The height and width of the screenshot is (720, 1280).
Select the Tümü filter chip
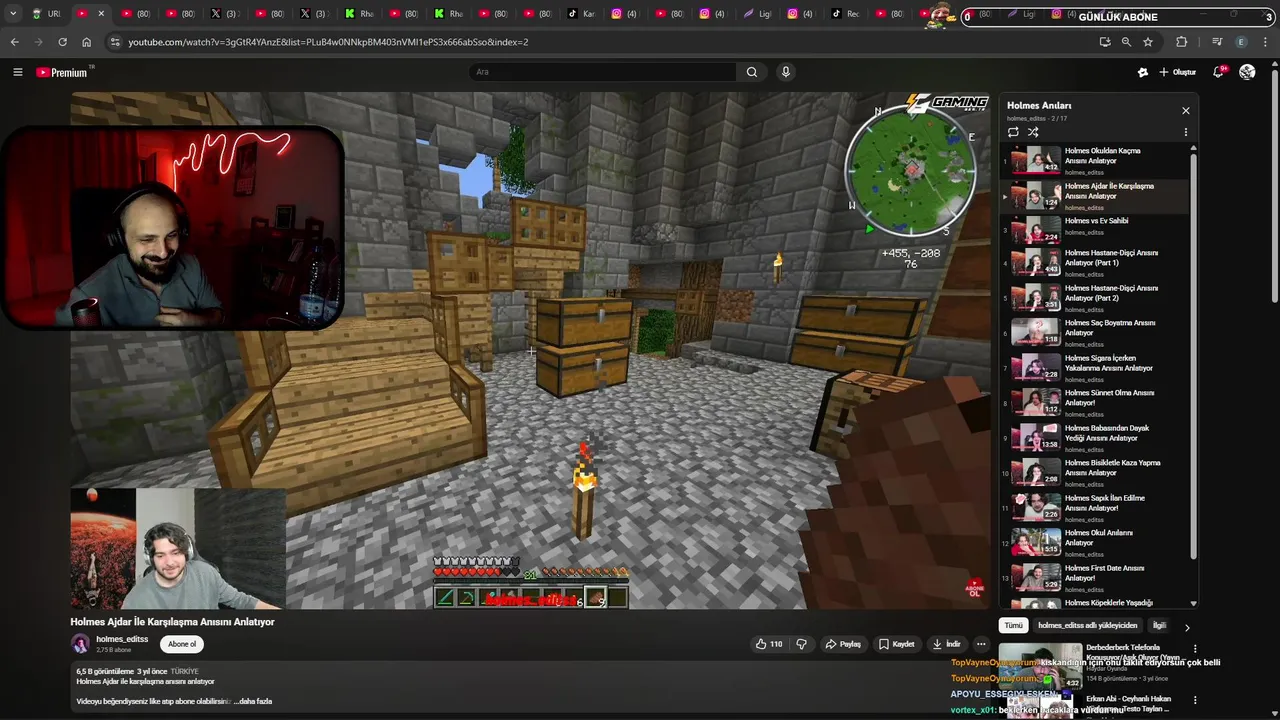(1014, 626)
